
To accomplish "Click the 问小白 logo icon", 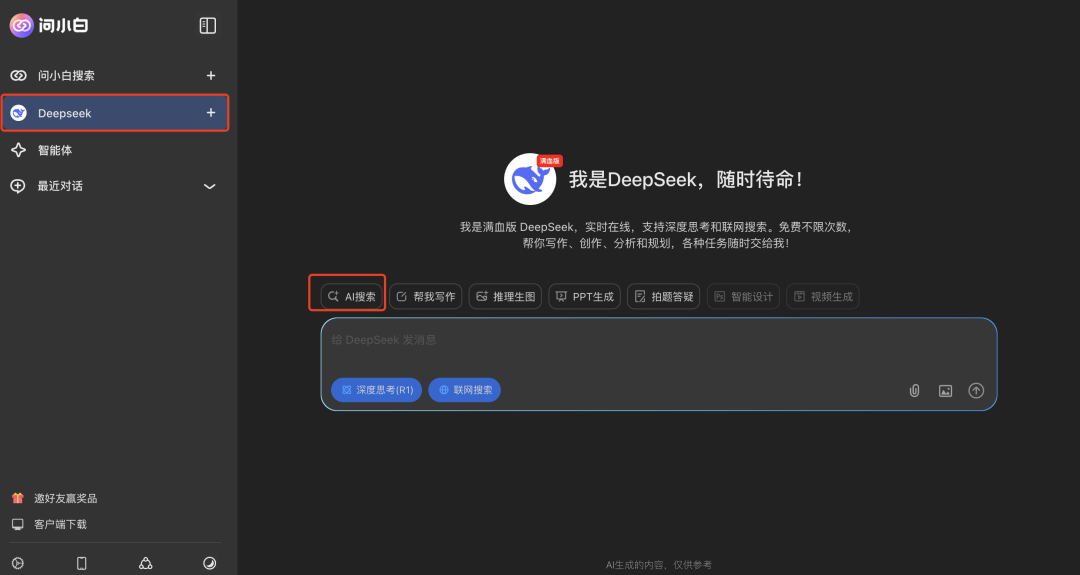I will [21, 25].
